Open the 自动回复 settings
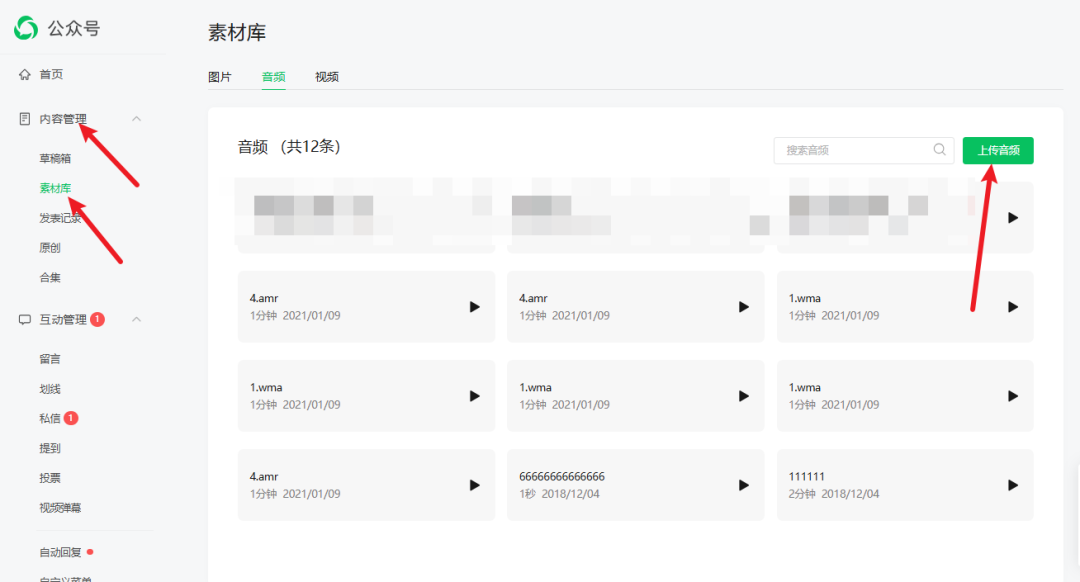This screenshot has width=1080, height=582. [60, 552]
